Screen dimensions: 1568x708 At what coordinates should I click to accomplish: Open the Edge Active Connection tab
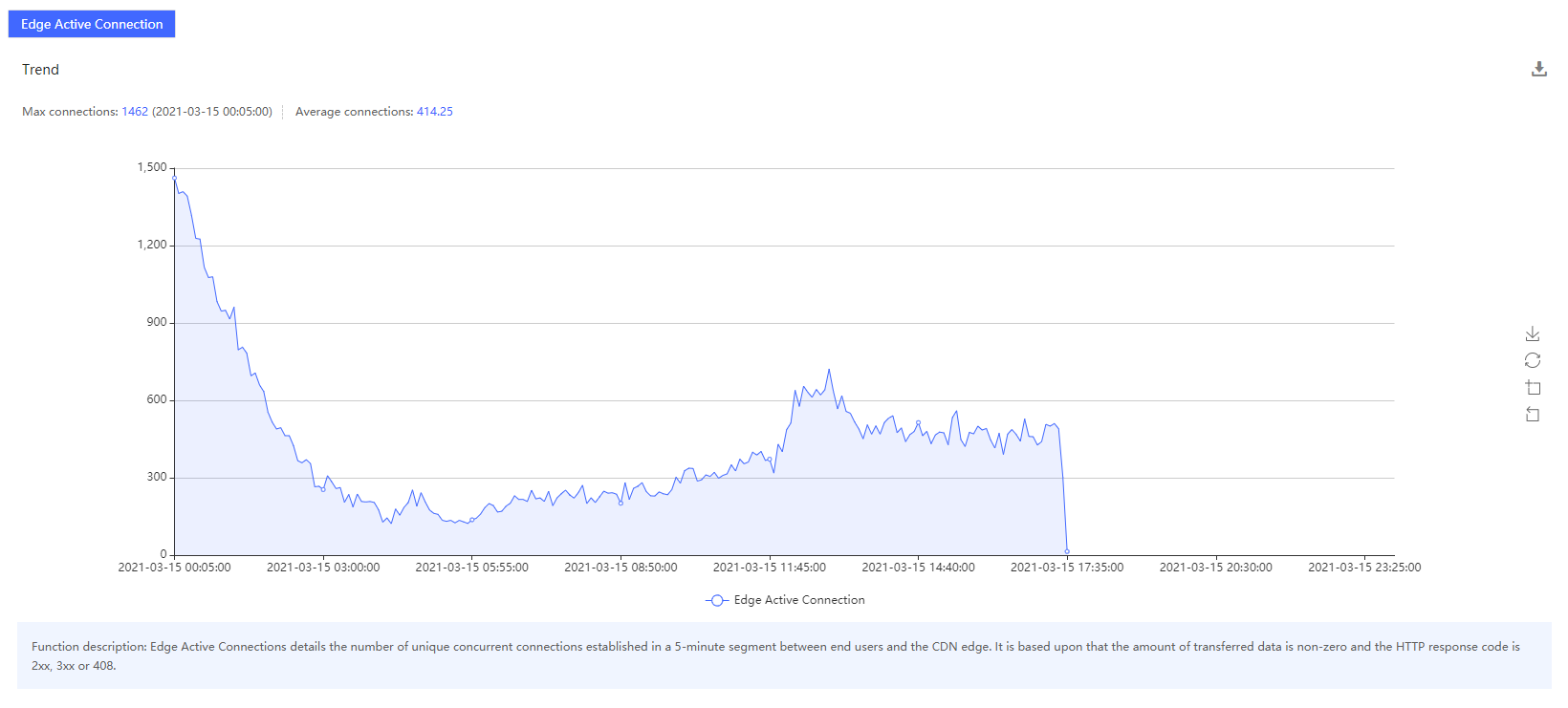point(92,24)
